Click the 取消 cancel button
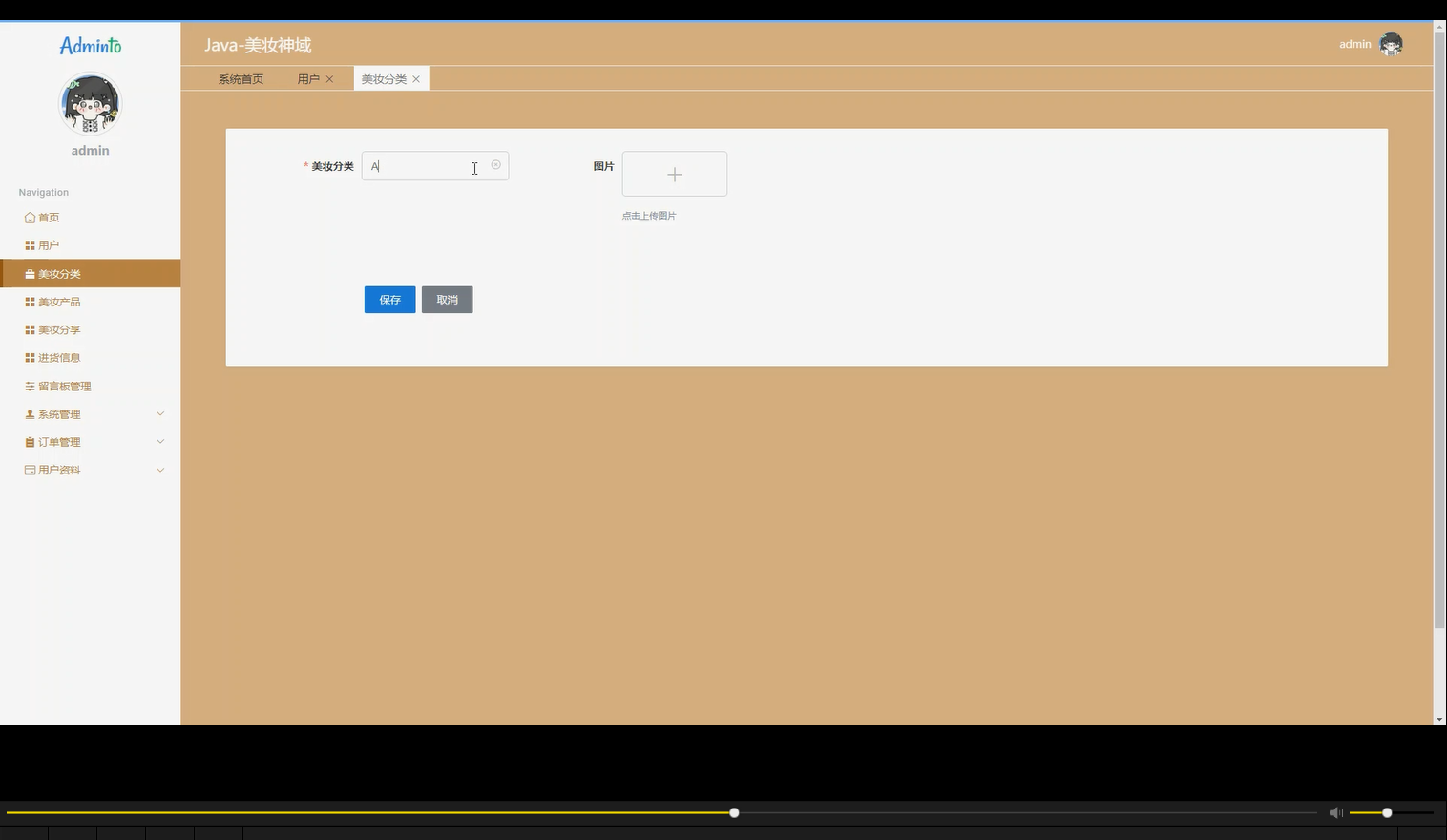The image size is (1447, 840). 447,299
